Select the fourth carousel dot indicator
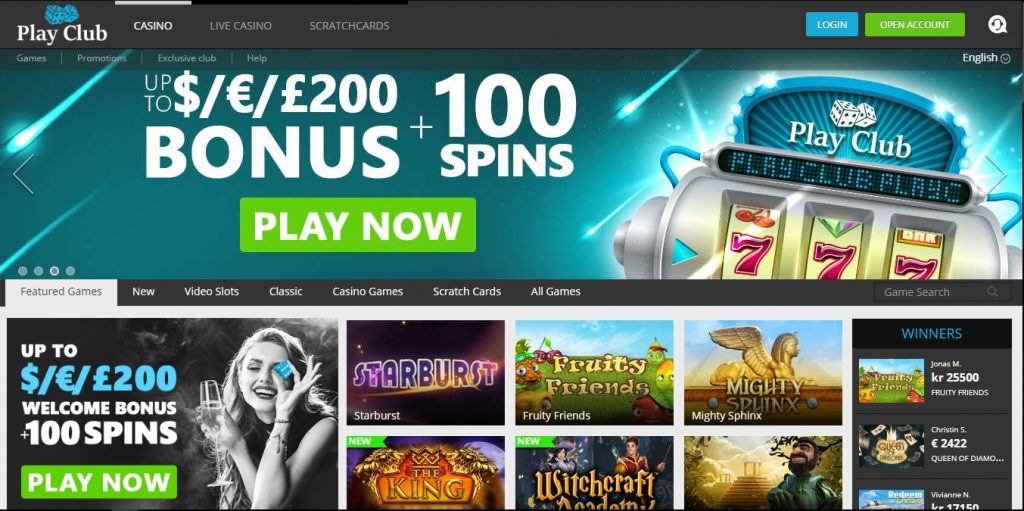The height and width of the screenshot is (511, 1024). tap(71, 271)
